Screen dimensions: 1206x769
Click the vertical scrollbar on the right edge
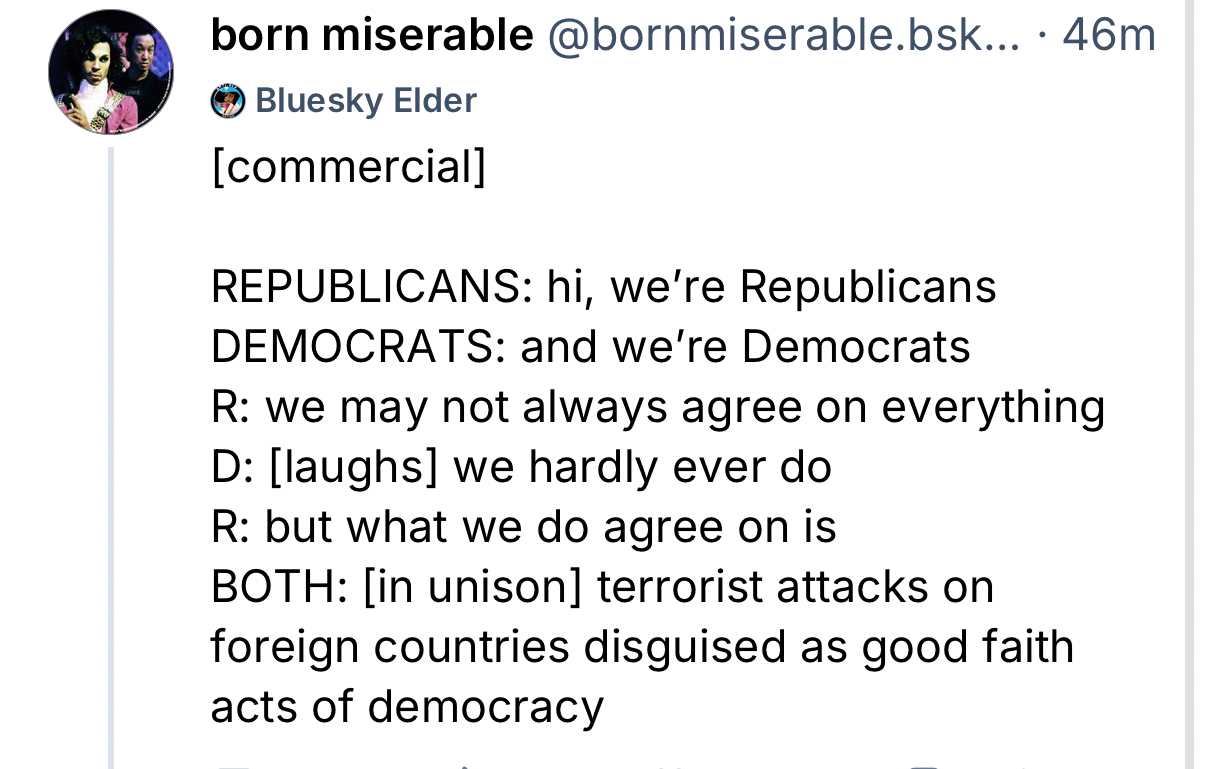1189,384
